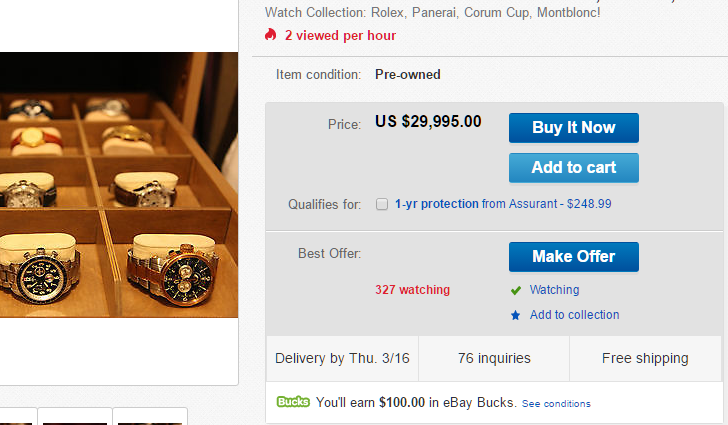The width and height of the screenshot is (728, 425).
Task: Click the Make Offer button
Action: [573, 257]
